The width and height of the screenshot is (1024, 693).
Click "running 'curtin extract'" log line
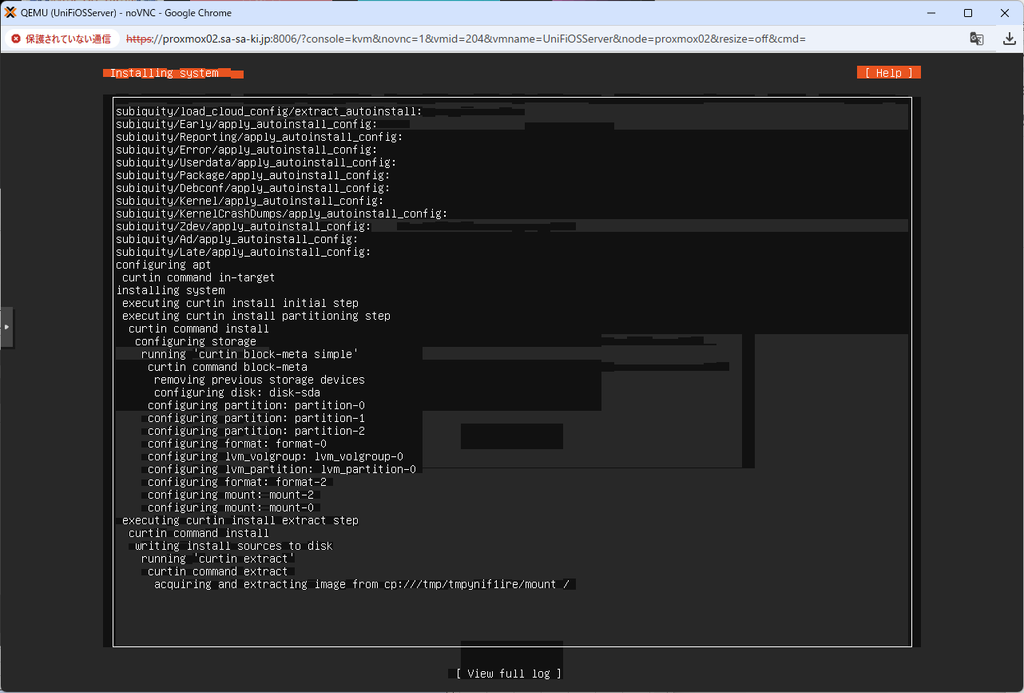point(217,558)
